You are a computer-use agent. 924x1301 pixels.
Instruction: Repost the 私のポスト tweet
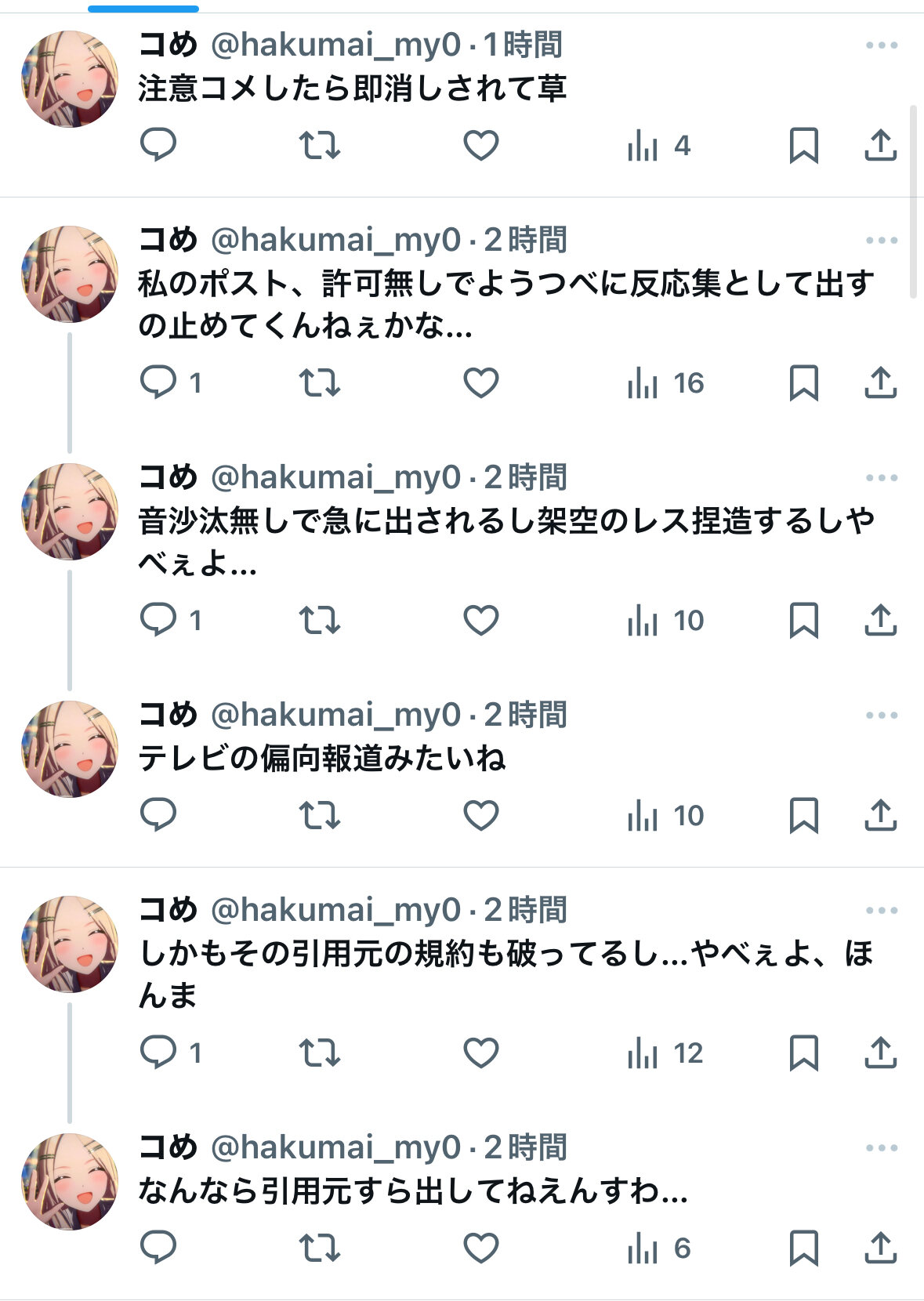coord(320,382)
